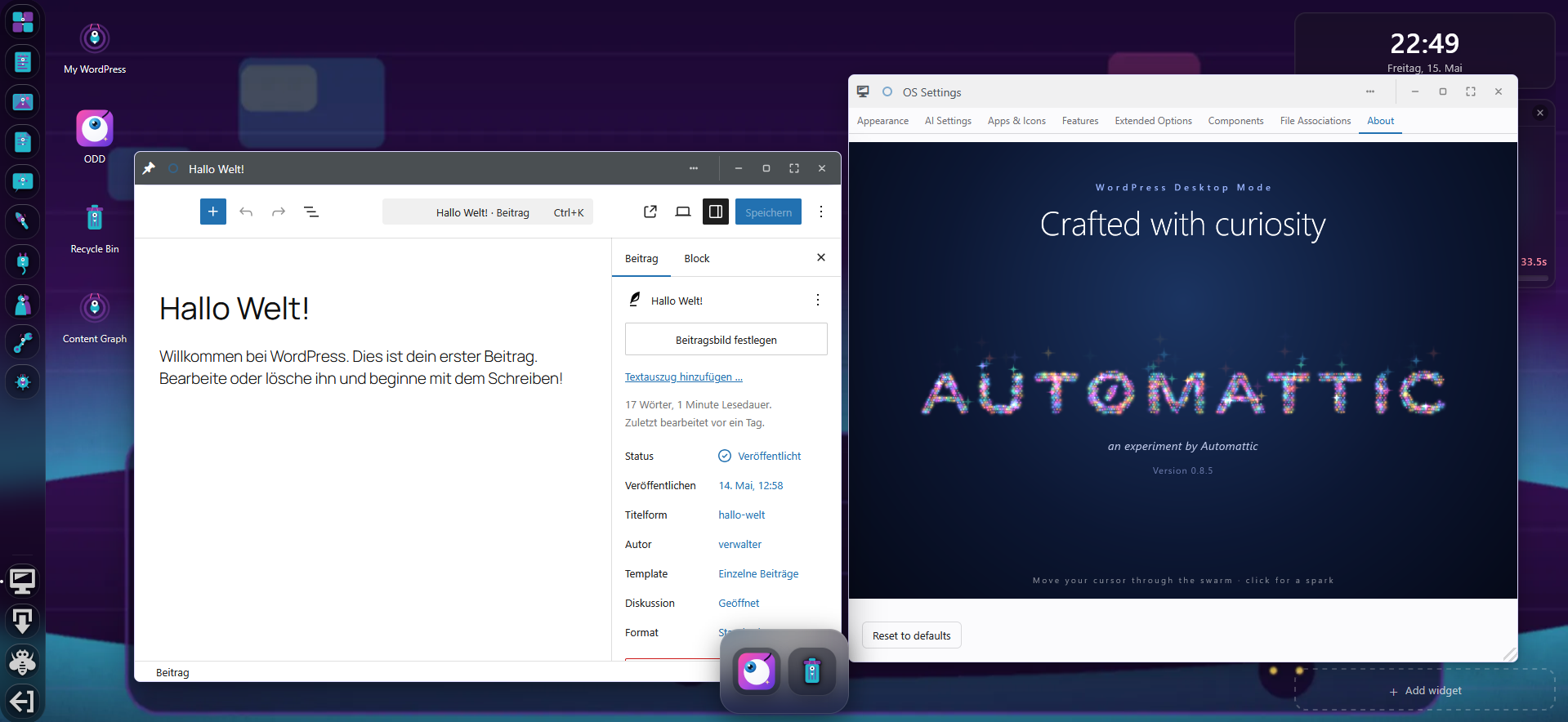Open the File Associations tab
1568x722 pixels.
pyautogui.click(x=1316, y=121)
